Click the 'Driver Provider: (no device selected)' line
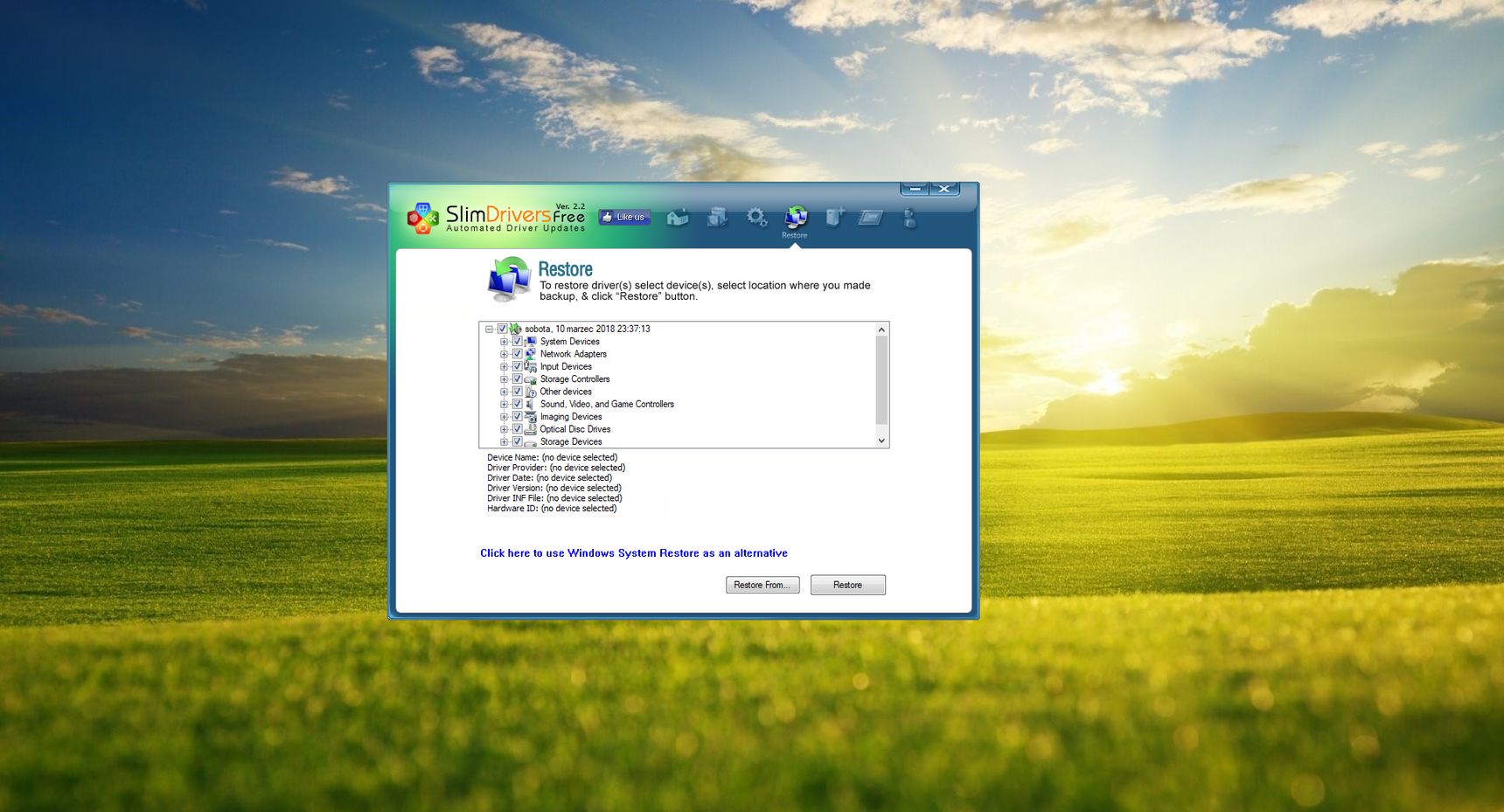Image resolution: width=1504 pixels, height=812 pixels. click(x=556, y=468)
